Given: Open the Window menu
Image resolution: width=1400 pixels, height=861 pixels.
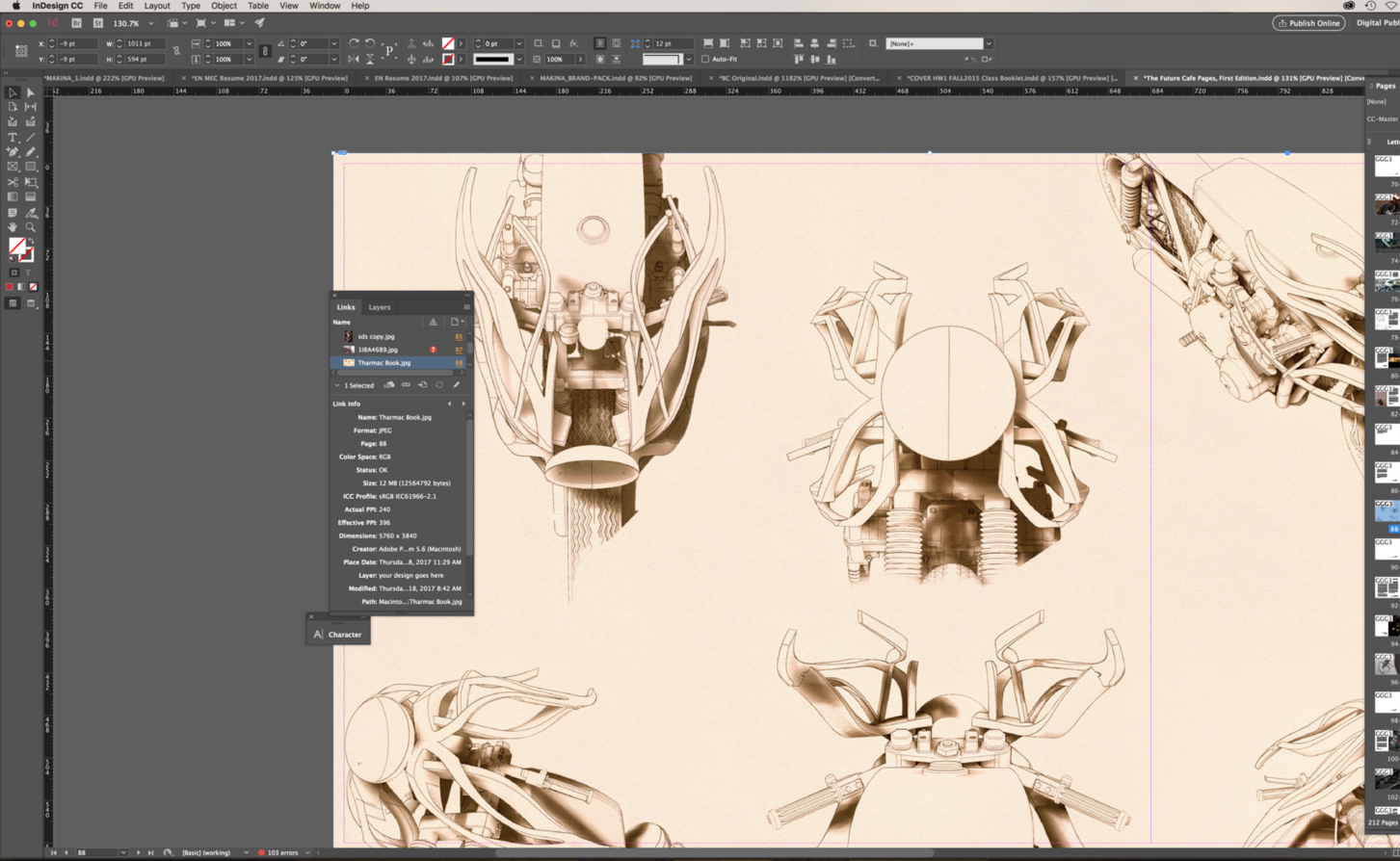Looking at the screenshot, I should 325,6.
